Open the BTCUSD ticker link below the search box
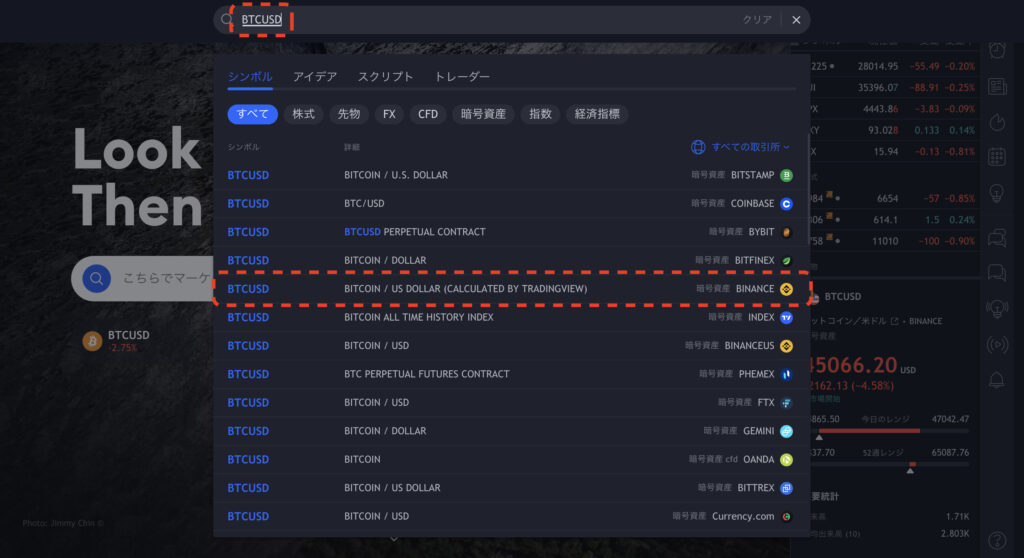The width and height of the screenshot is (1024, 558). click(x=129, y=335)
